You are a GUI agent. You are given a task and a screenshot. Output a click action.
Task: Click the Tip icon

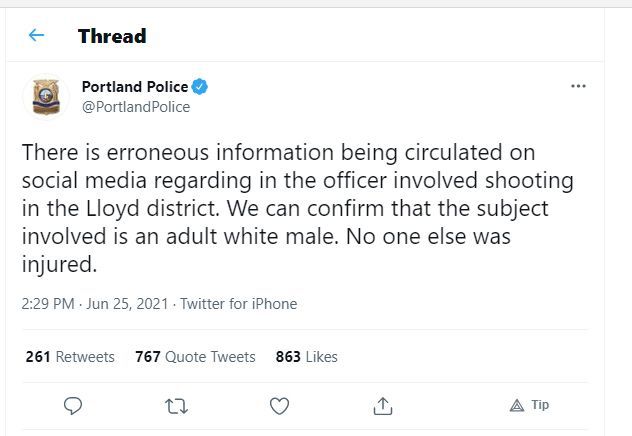517,405
